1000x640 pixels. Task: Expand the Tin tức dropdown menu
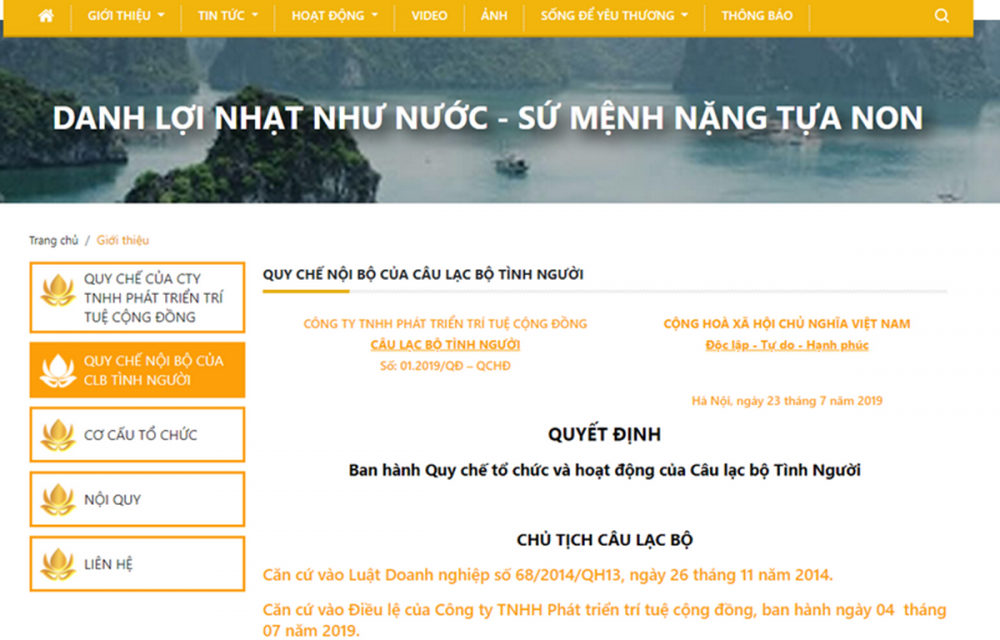[228, 16]
